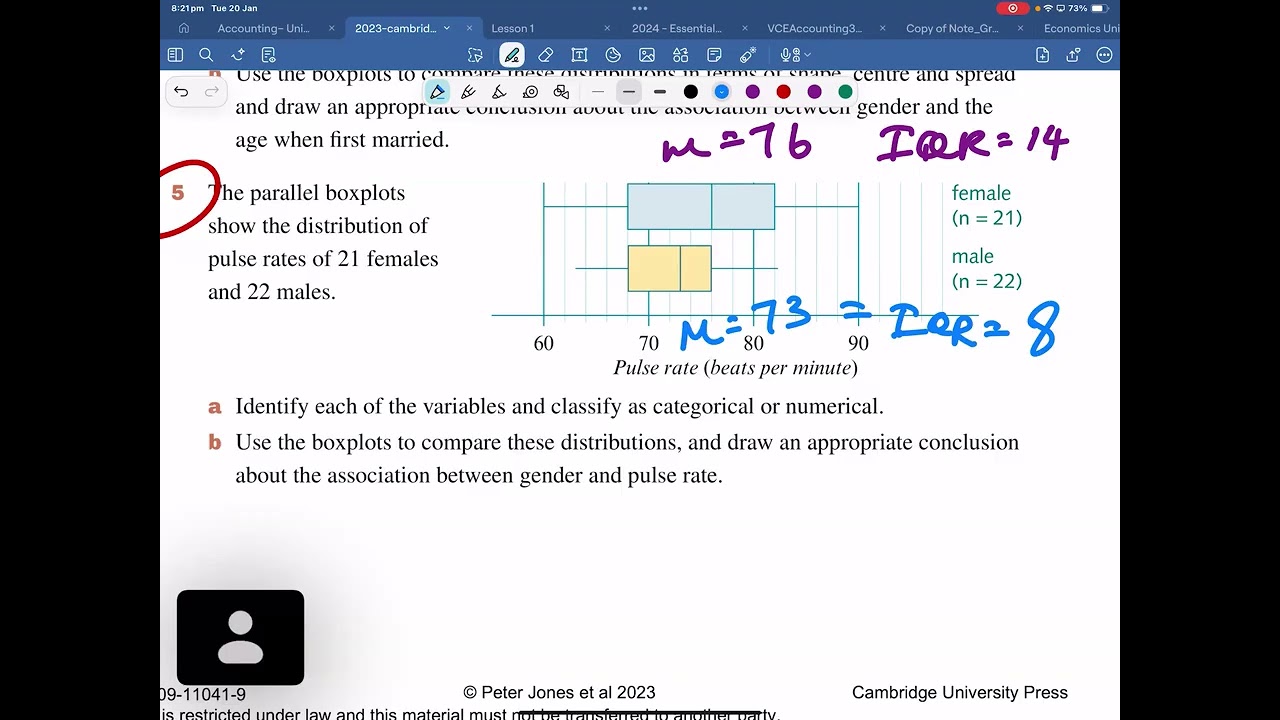
Task: Close the Accounting- Uni tab
Action: (332, 28)
